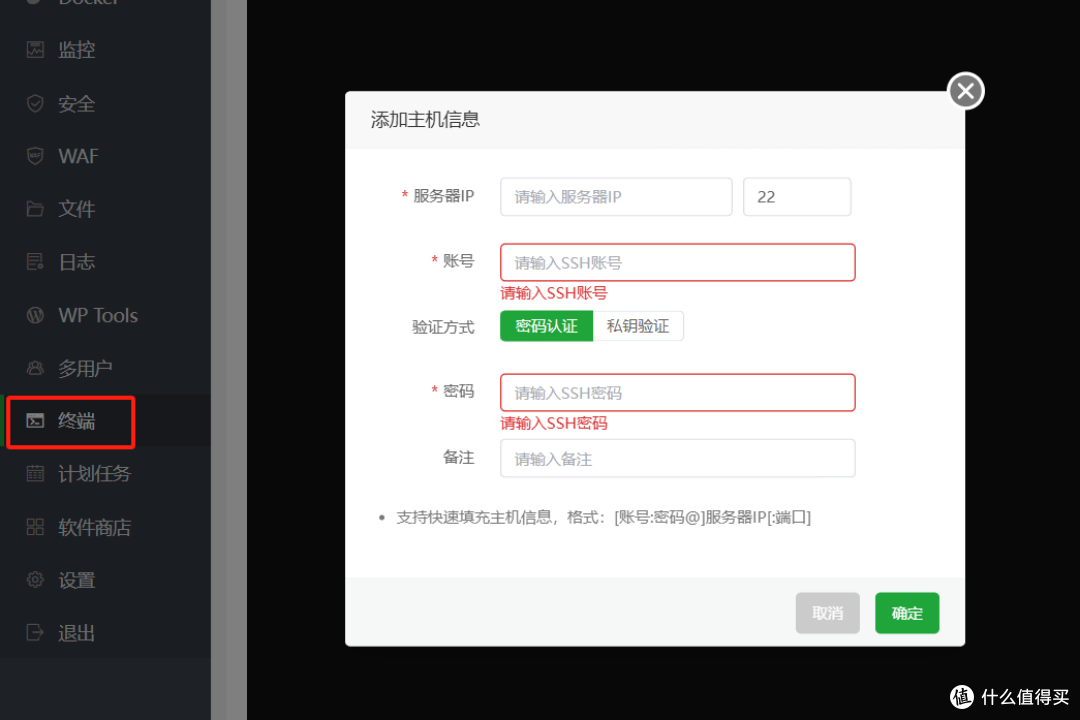Screen dimensions: 1080x720
Task: Open the 文件 menu entry
Action: [x=105, y=209]
